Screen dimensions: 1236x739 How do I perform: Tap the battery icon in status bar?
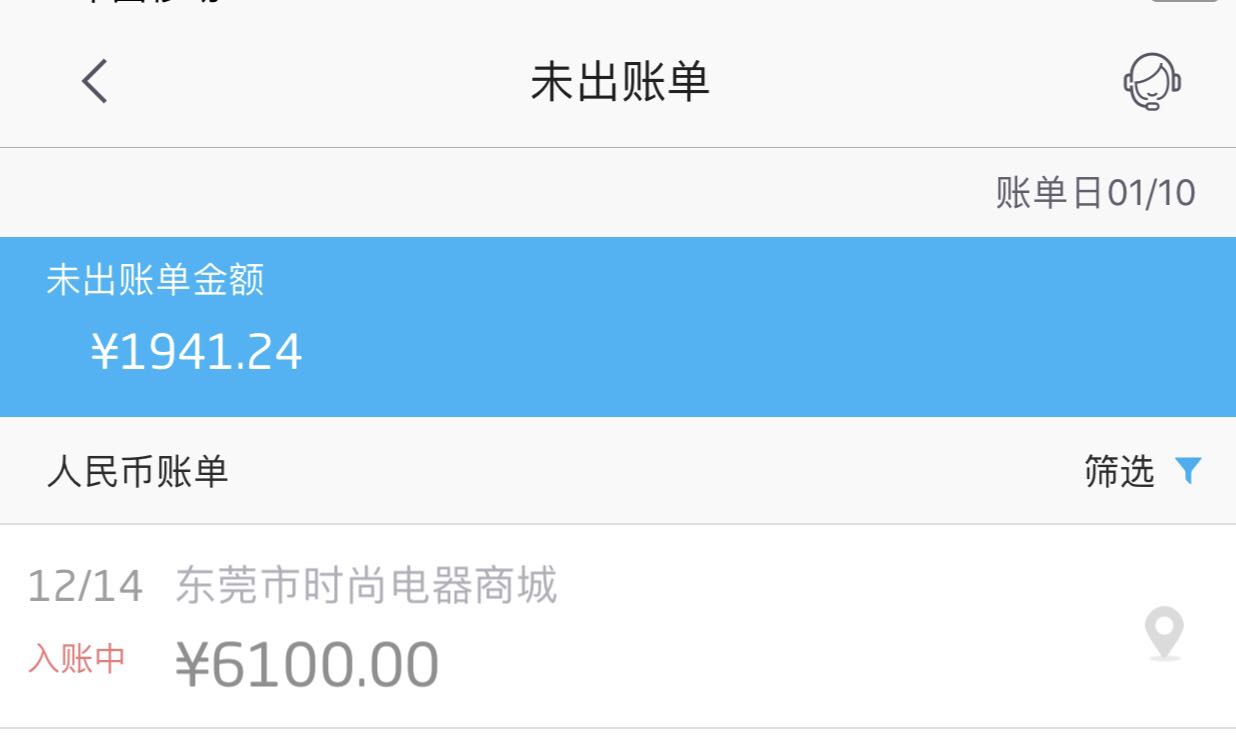pos(1184,3)
